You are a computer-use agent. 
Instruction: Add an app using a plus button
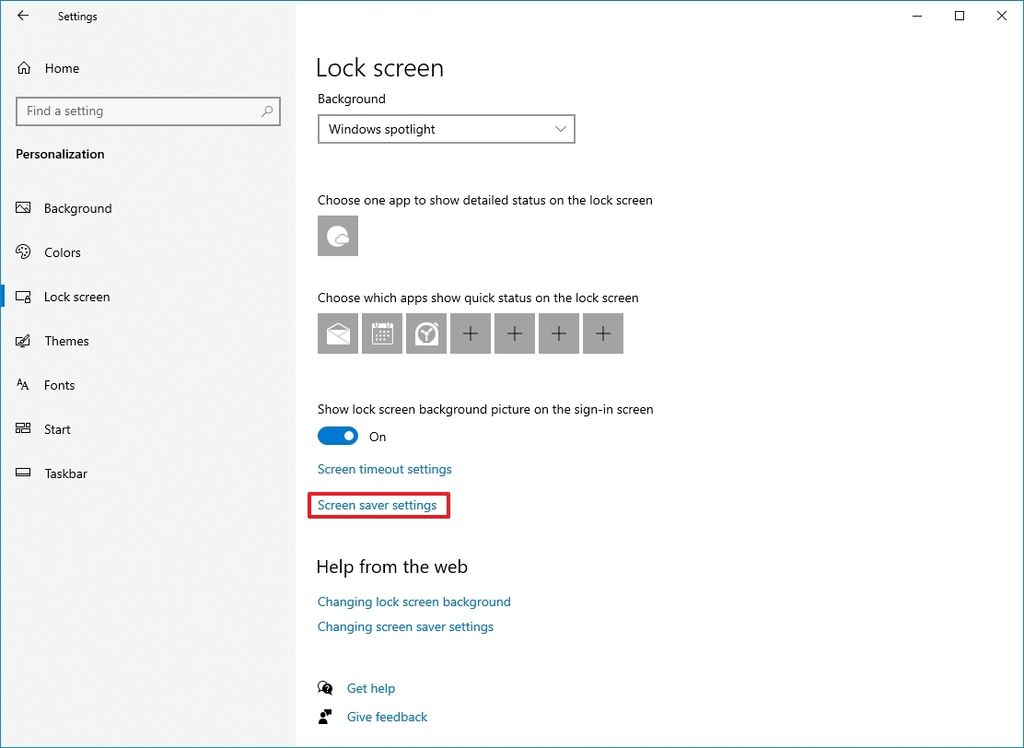pyautogui.click(x=470, y=333)
